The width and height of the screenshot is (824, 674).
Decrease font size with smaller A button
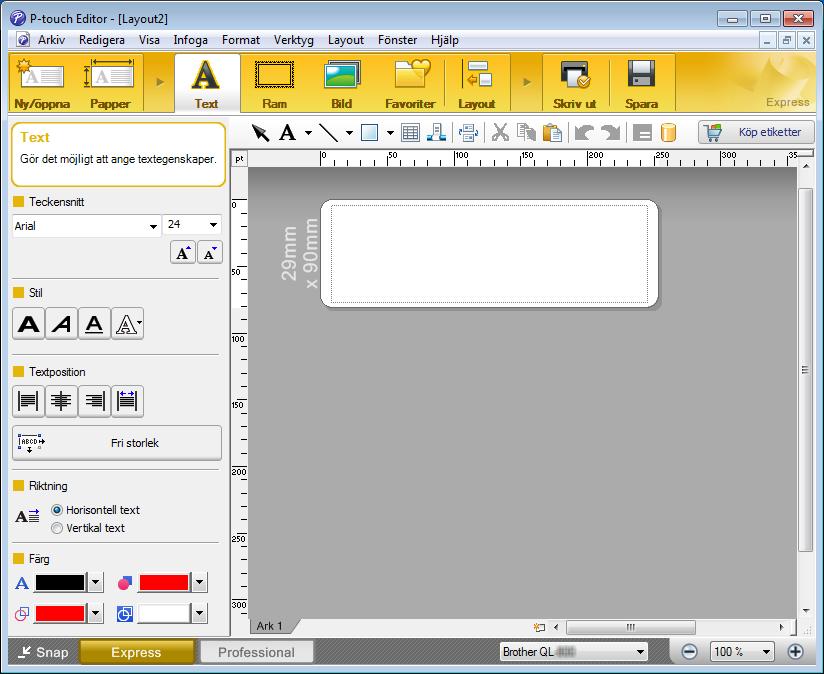pyautogui.click(x=210, y=253)
